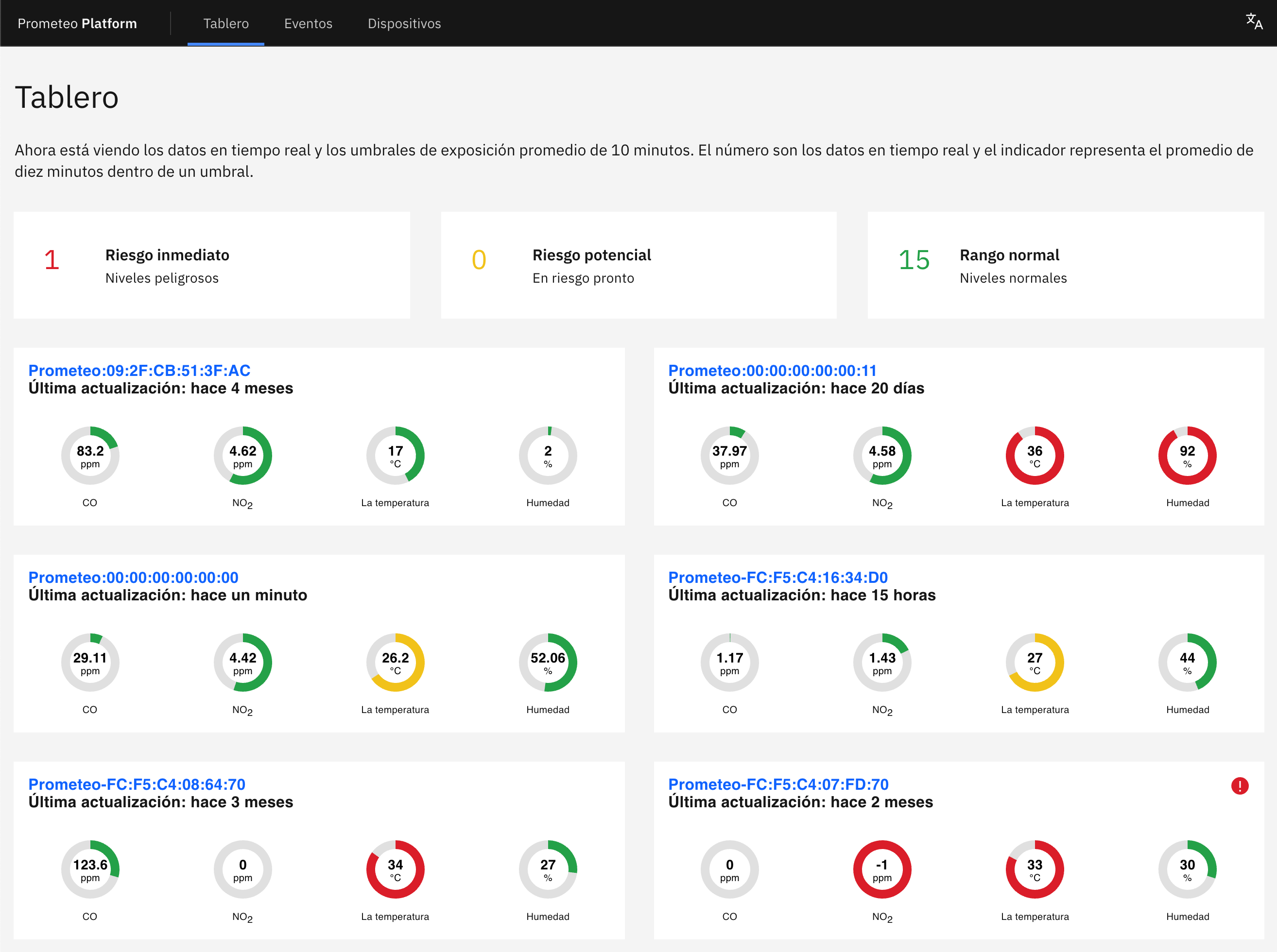Click 'Niveles peligrosos' subtitle
This screenshot has height=952, width=1277.
(162, 278)
